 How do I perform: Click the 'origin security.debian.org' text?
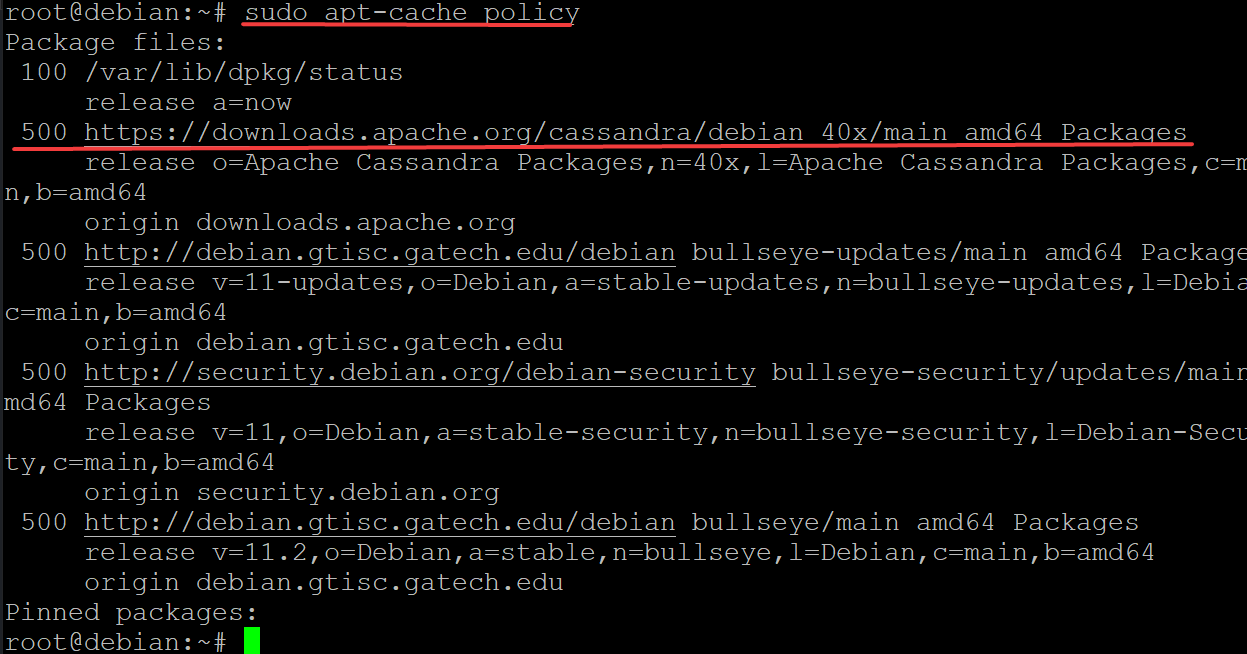tap(291, 492)
